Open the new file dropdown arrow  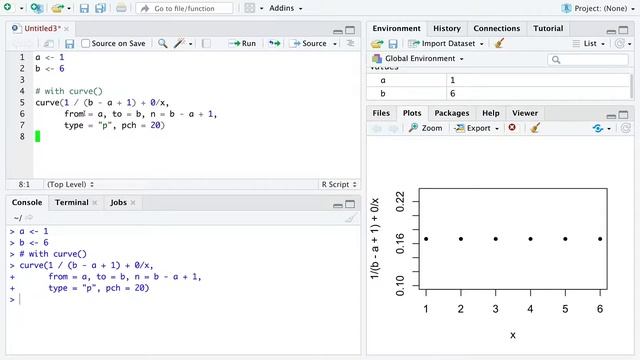click(21, 8)
